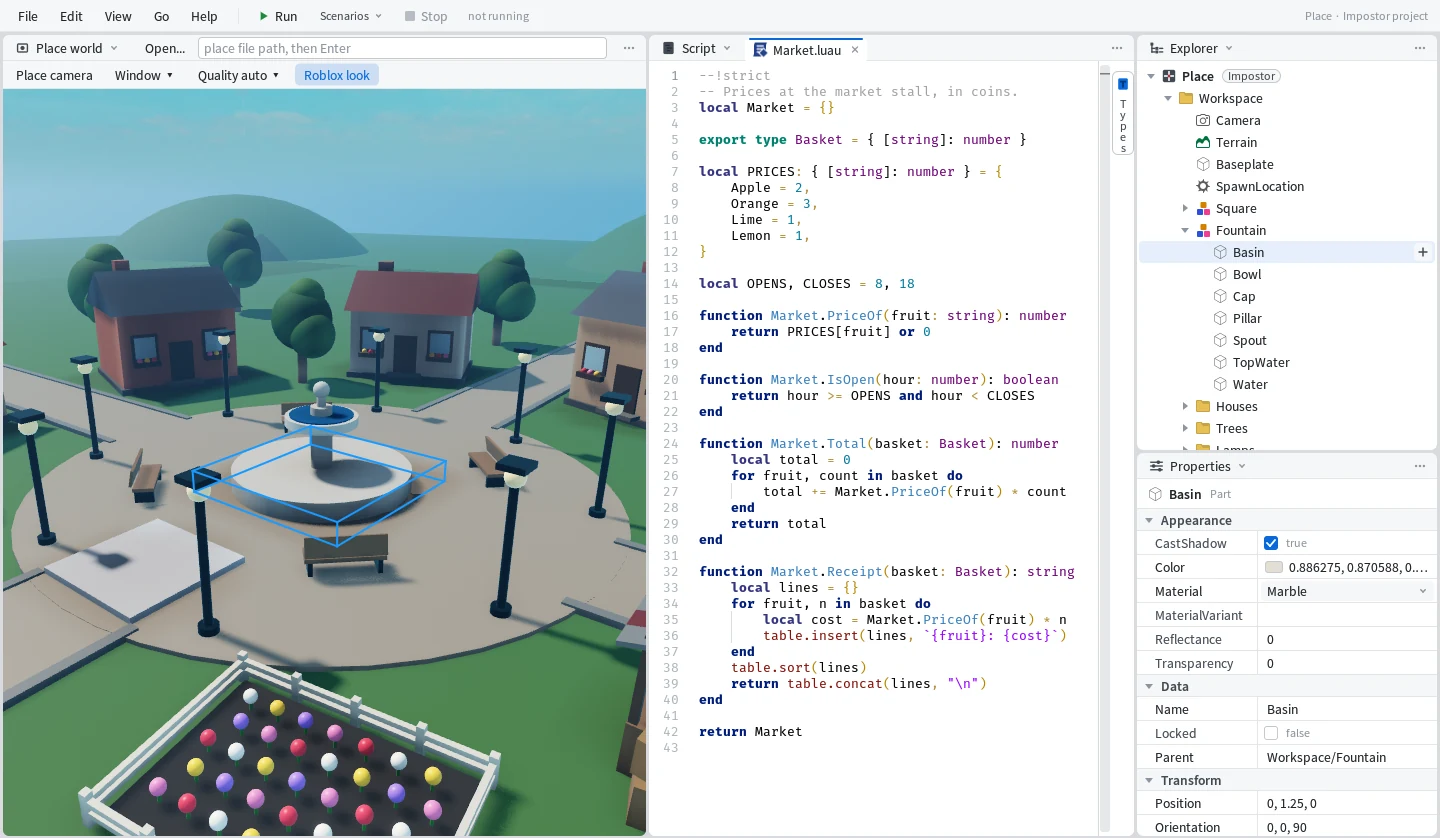The height and width of the screenshot is (838, 1440).
Task: Open the File menu
Action: click(x=28, y=16)
